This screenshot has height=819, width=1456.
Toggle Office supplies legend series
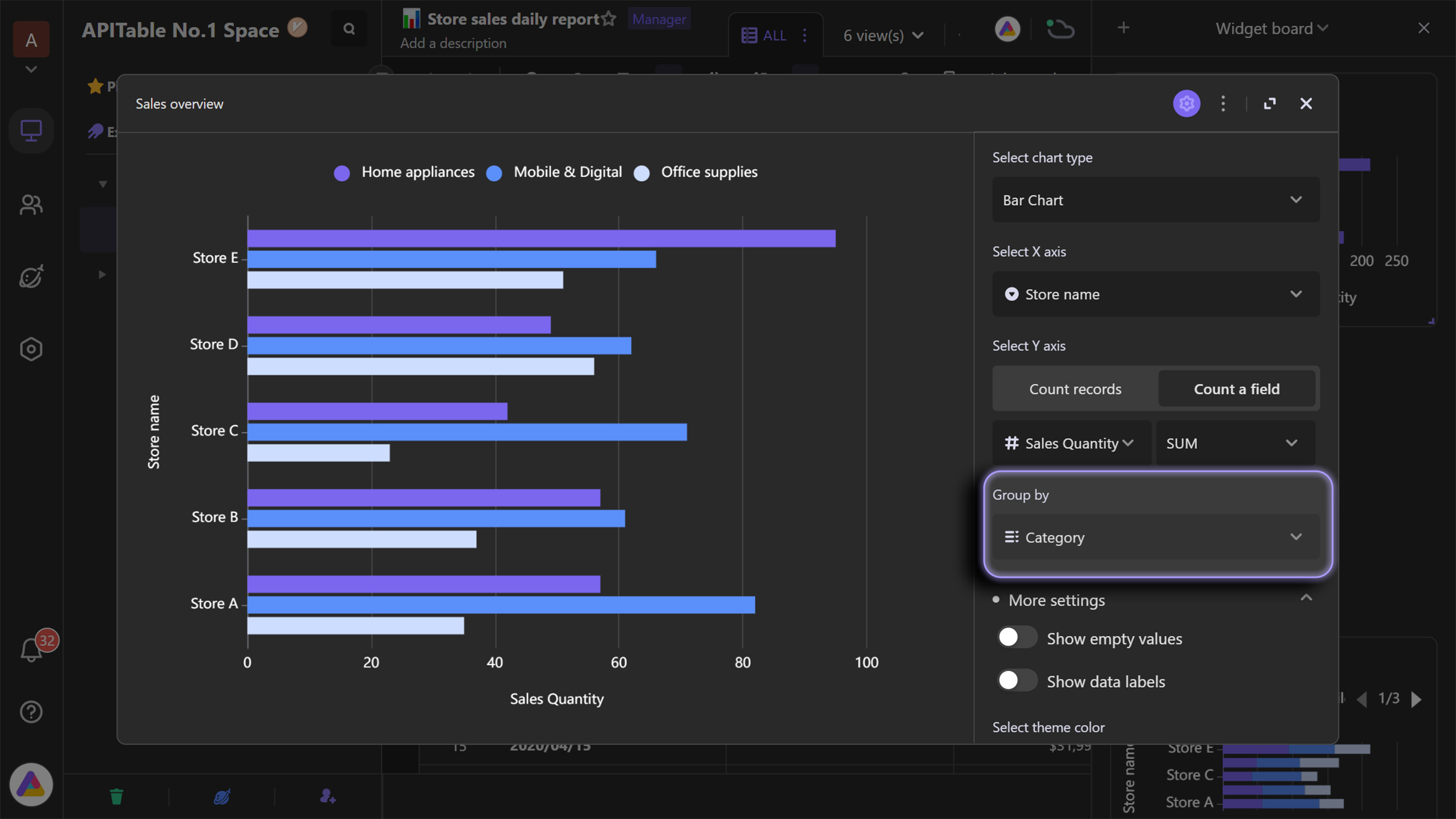(x=695, y=172)
